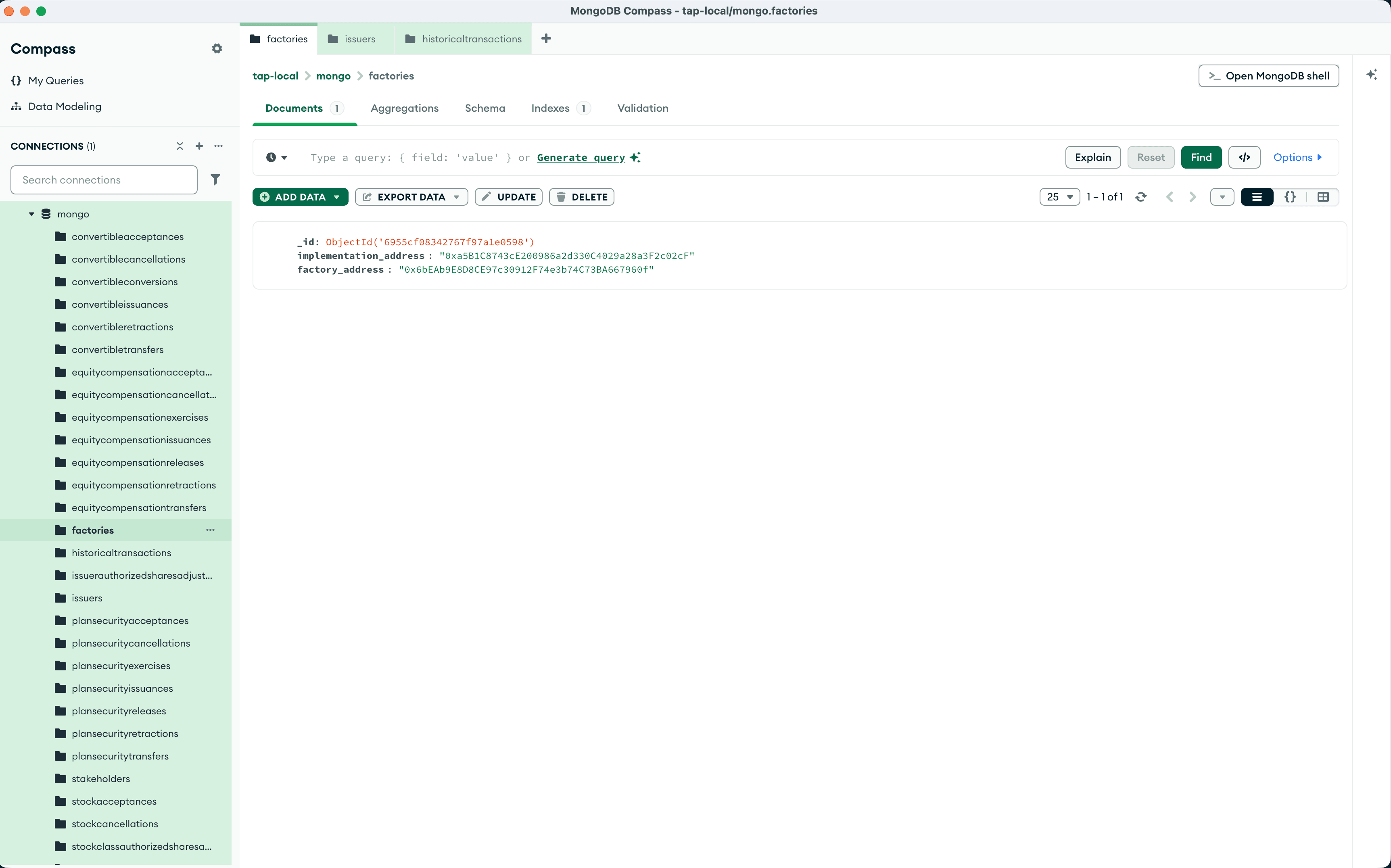Focus the Search connections field
1391x868 pixels.
[x=104, y=179]
